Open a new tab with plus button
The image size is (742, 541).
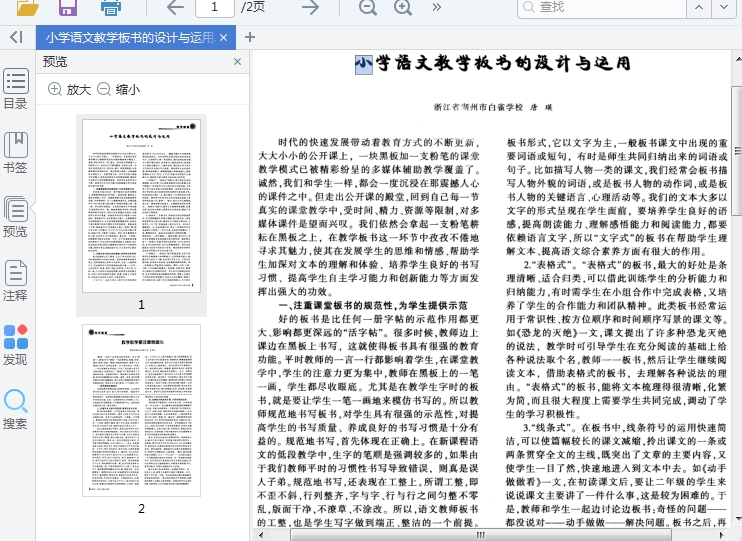pyautogui.click(x=250, y=38)
